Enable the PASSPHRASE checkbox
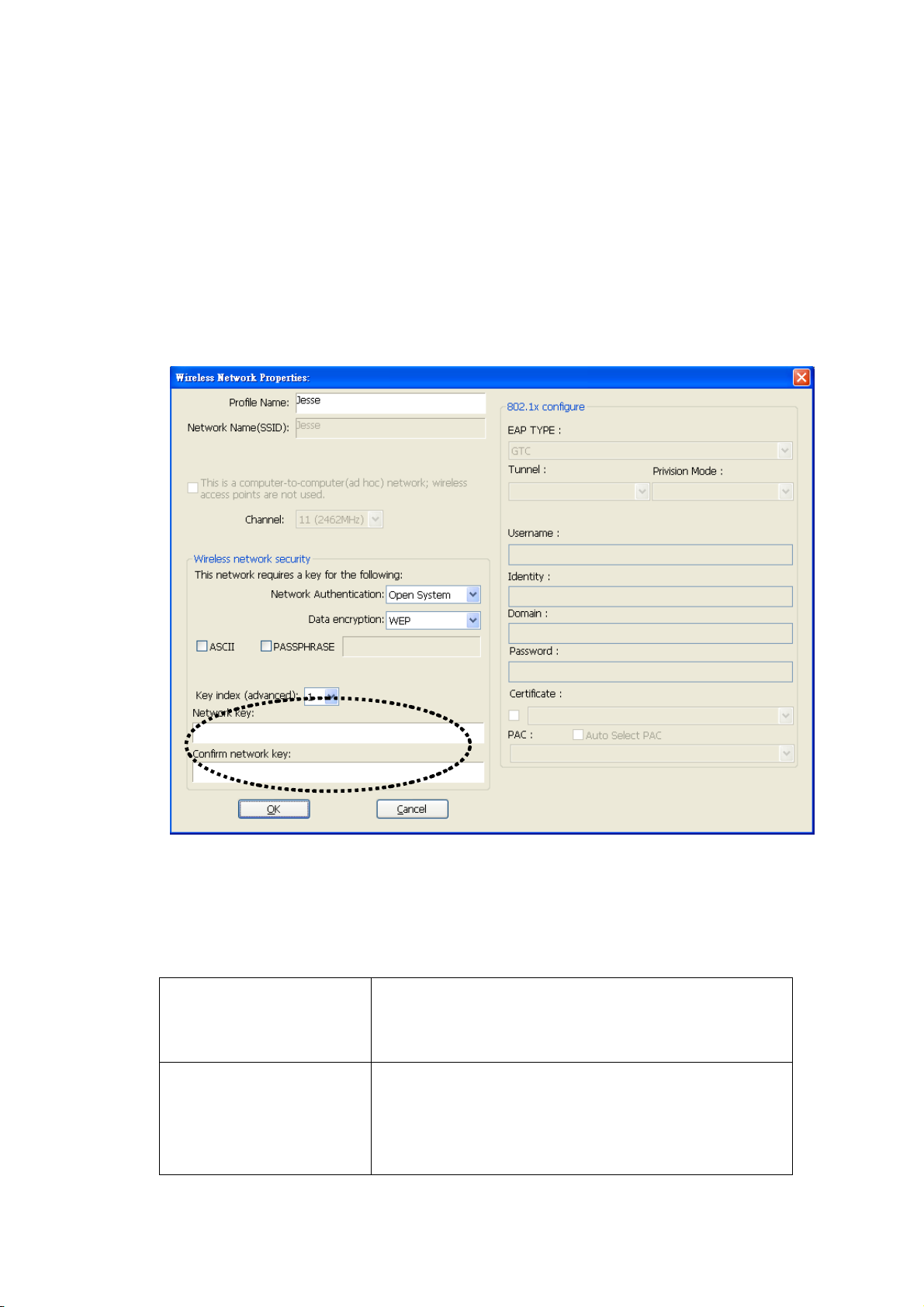924x1307 pixels. click(x=266, y=646)
